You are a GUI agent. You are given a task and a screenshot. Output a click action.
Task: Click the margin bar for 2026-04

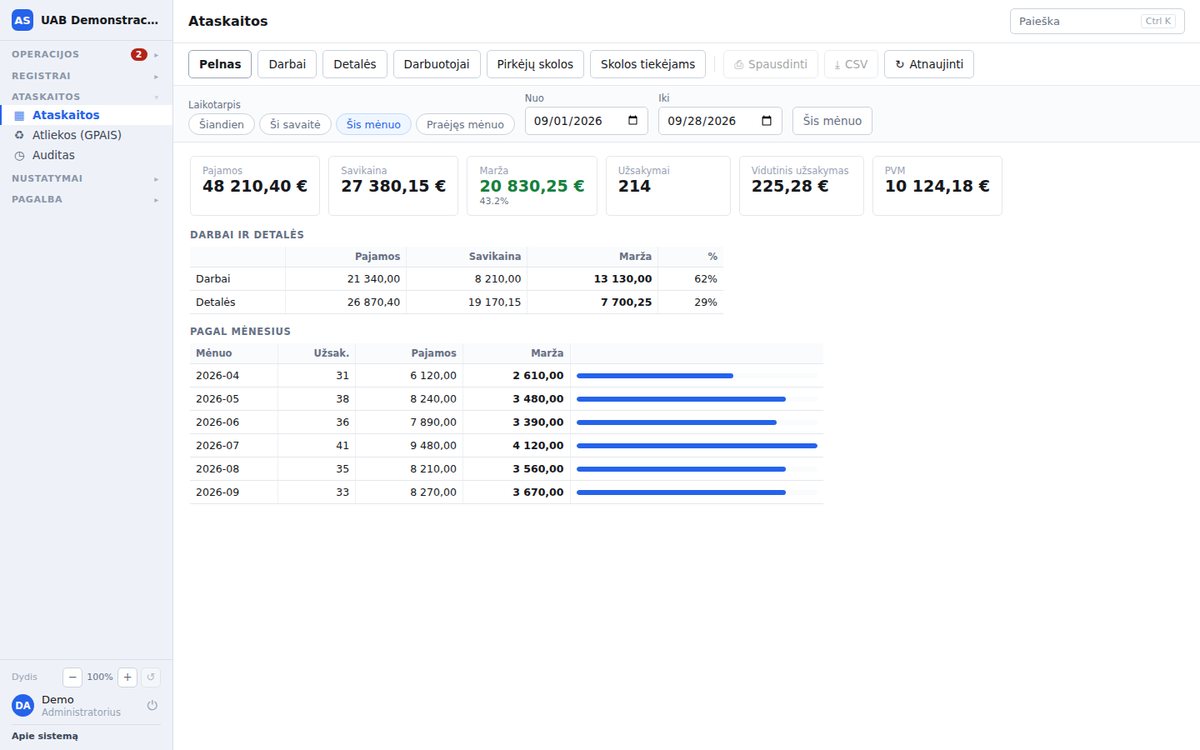655,375
